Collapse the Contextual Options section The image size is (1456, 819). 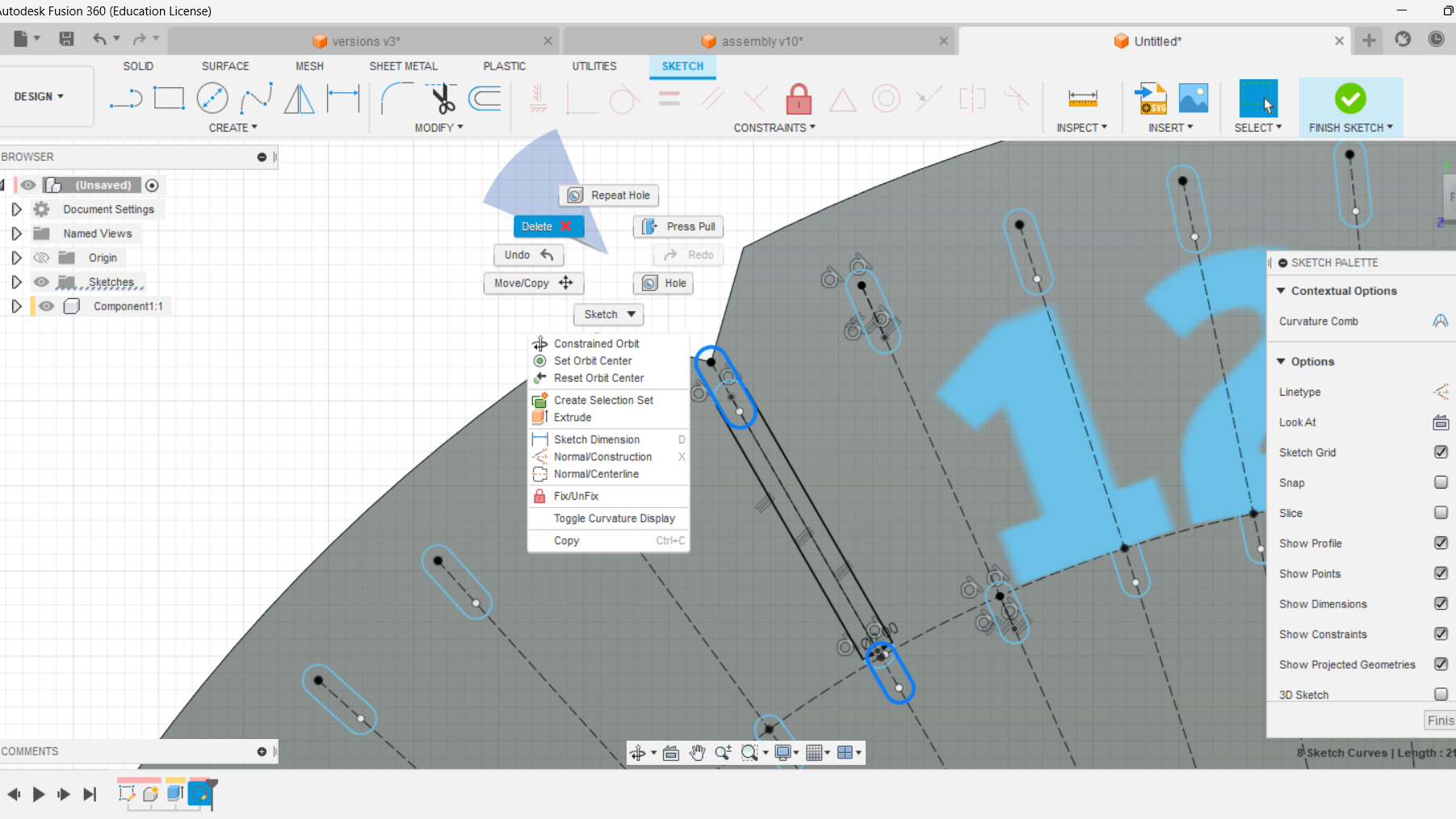click(x=1281, y=290)
